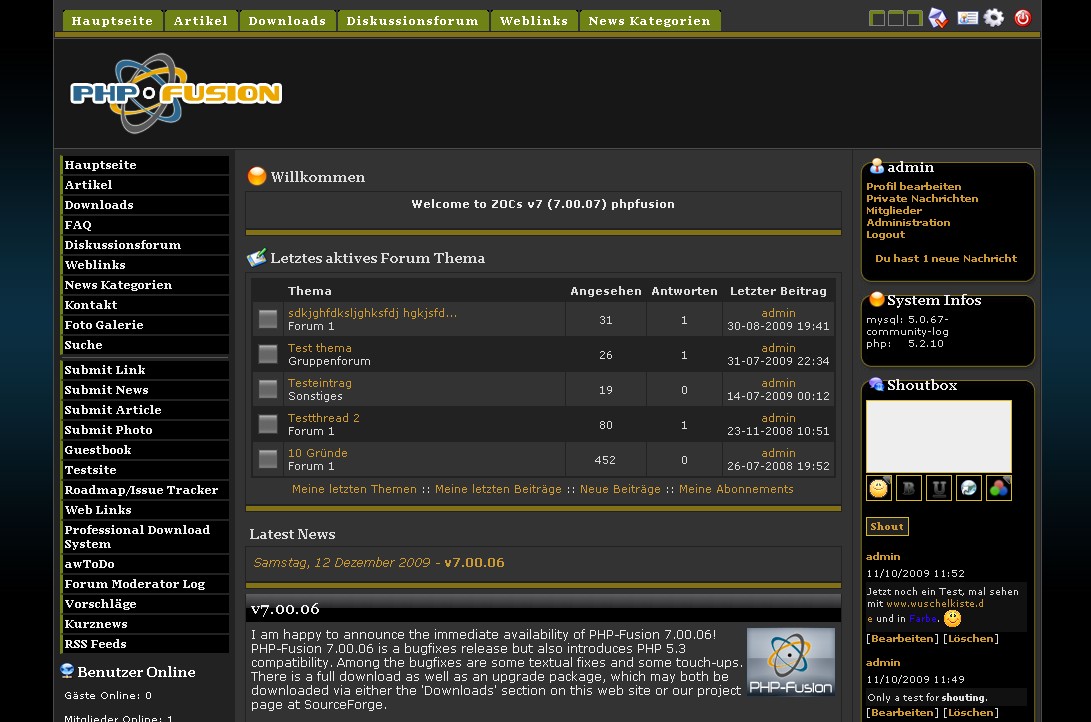Click folder icon beside sdkjghfdksljghksfdj thread
This screenshot has height=722, width=1091.
[x=268, y=319]
